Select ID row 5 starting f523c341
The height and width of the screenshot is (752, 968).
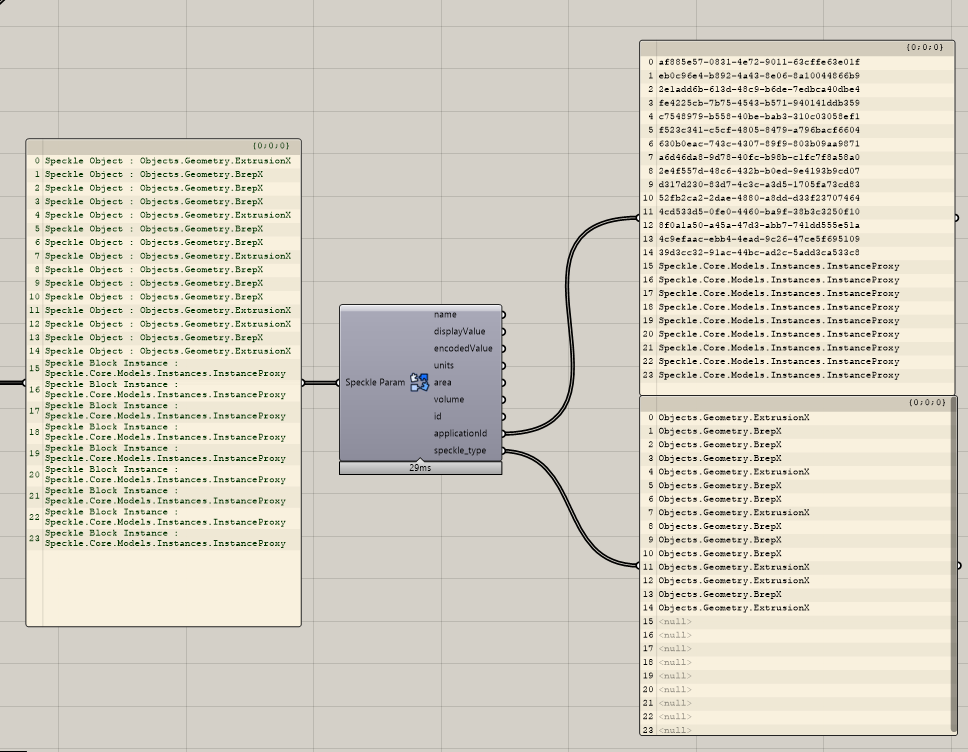pos(759,130)
